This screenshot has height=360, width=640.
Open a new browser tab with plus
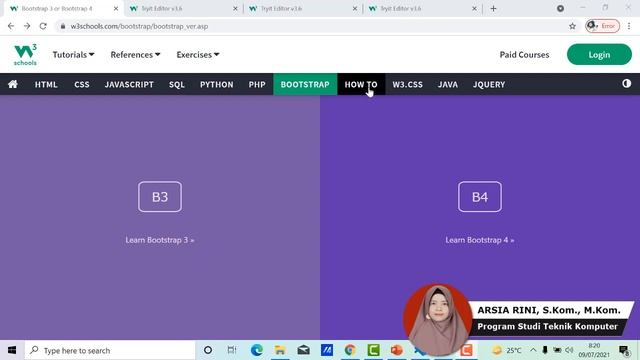coord(493,9)
